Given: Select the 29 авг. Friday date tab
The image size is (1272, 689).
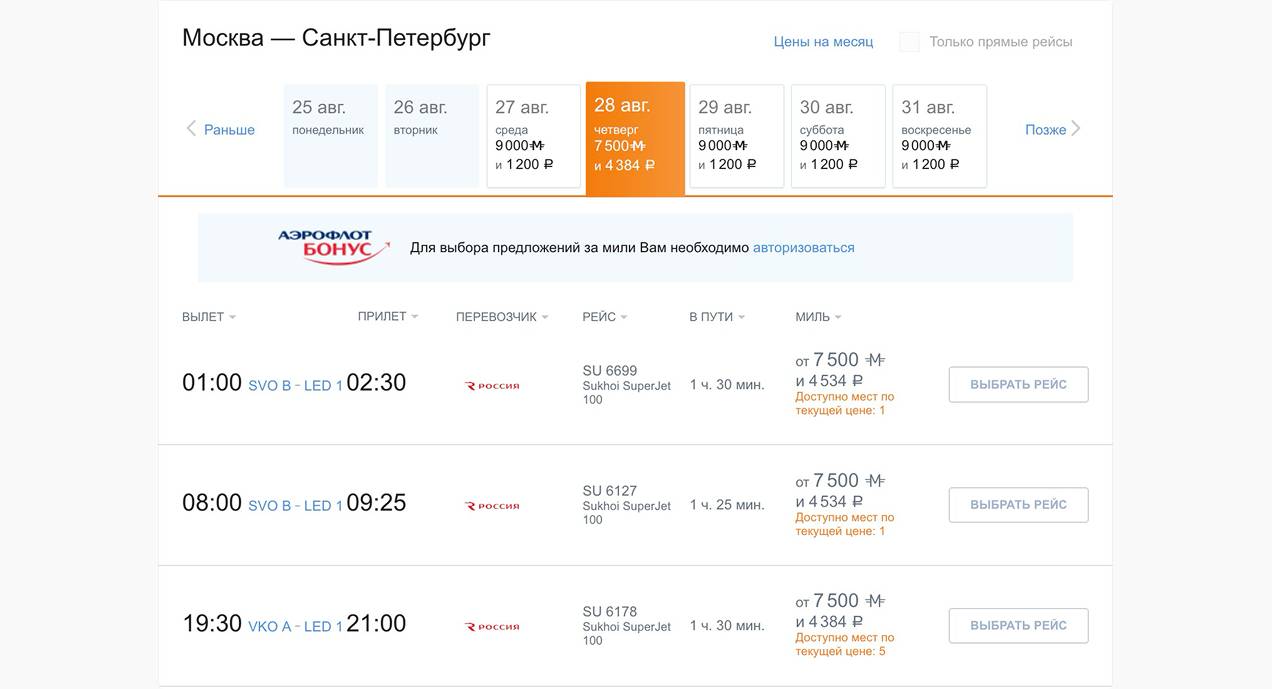Looking at the screenshot, I should (x=736, y=136).
